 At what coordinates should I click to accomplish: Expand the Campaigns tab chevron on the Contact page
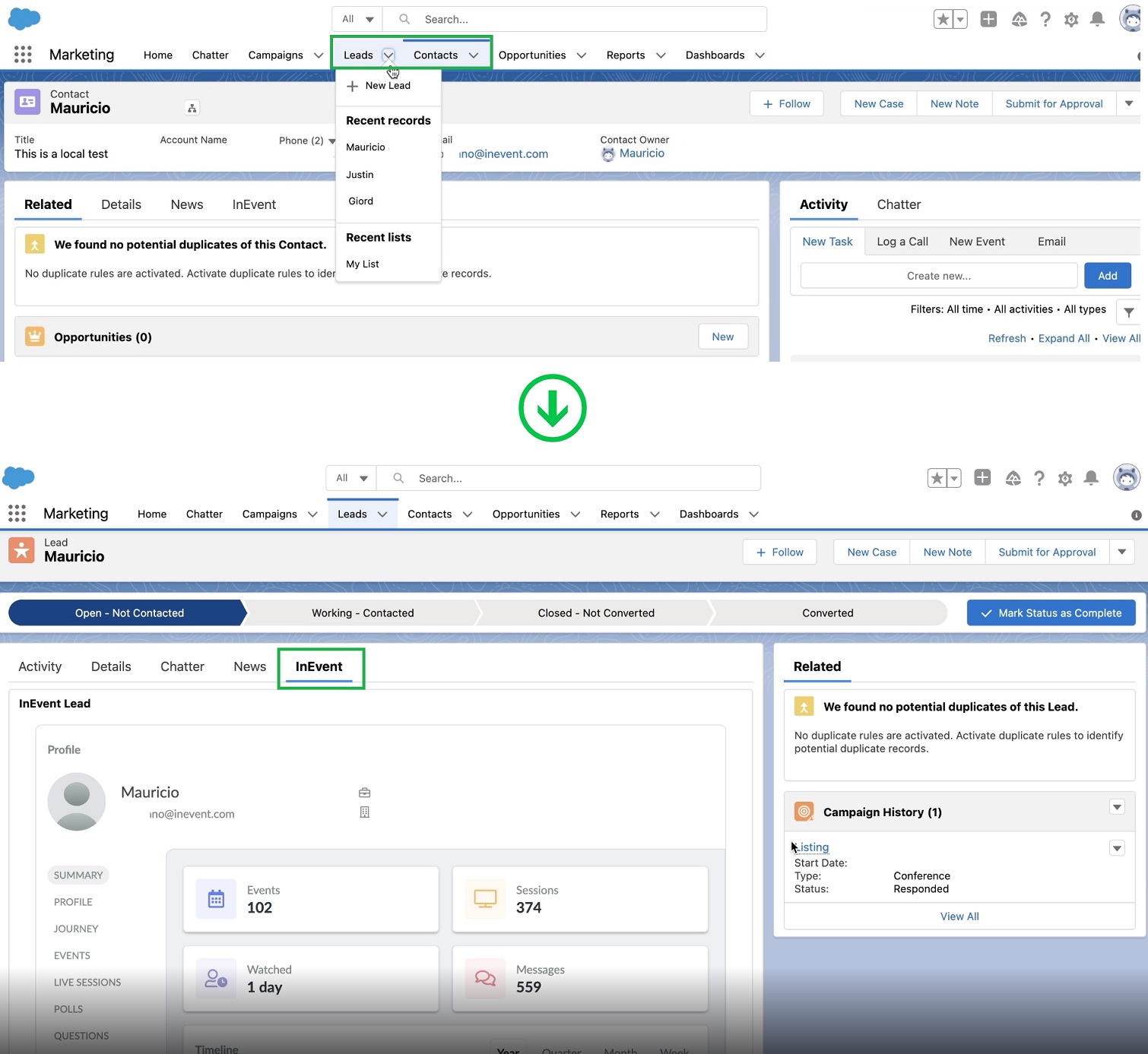click(319, 55)
